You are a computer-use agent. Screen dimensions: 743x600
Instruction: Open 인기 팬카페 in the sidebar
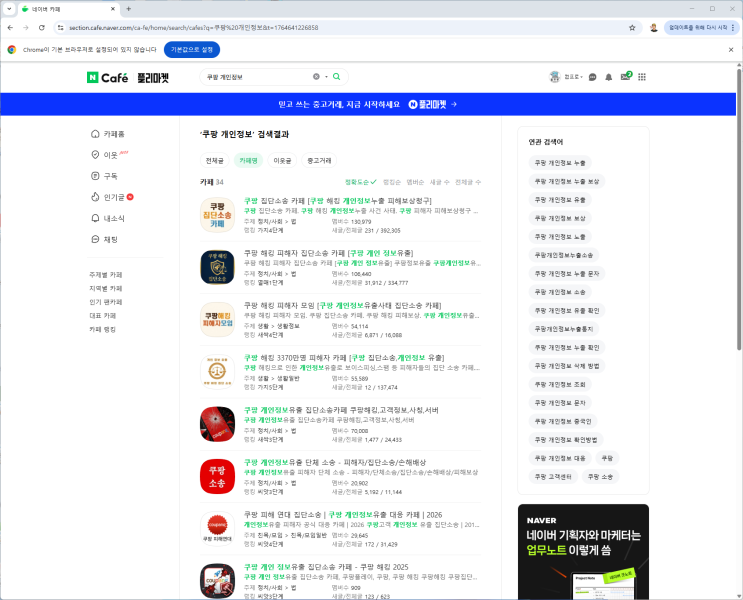106,302
